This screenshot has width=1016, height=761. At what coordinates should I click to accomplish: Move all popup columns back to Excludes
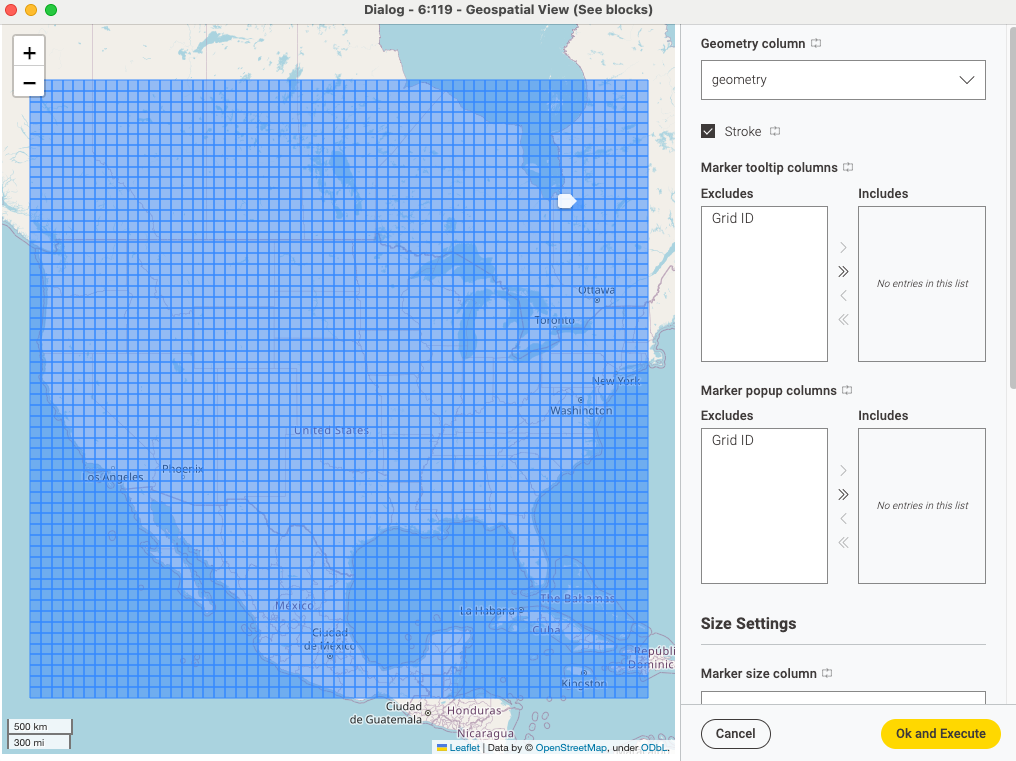[843, 543]
